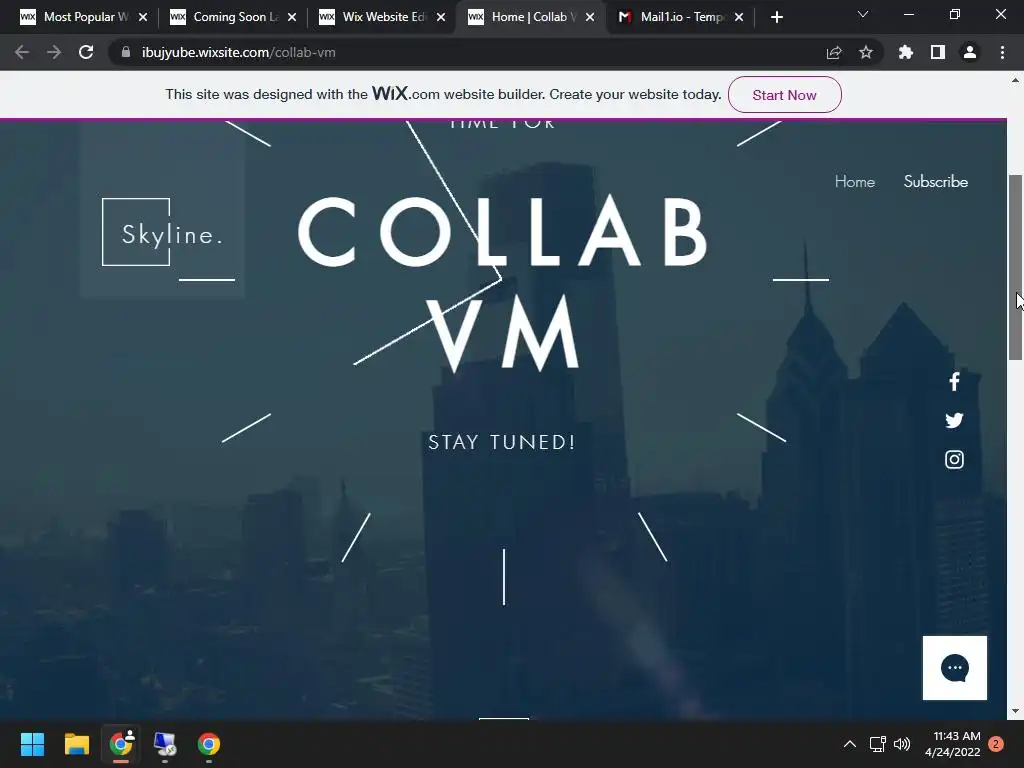This screenshot has height=768, width=1024.
Task: Click the Start Now button
Action: [784, 95]
